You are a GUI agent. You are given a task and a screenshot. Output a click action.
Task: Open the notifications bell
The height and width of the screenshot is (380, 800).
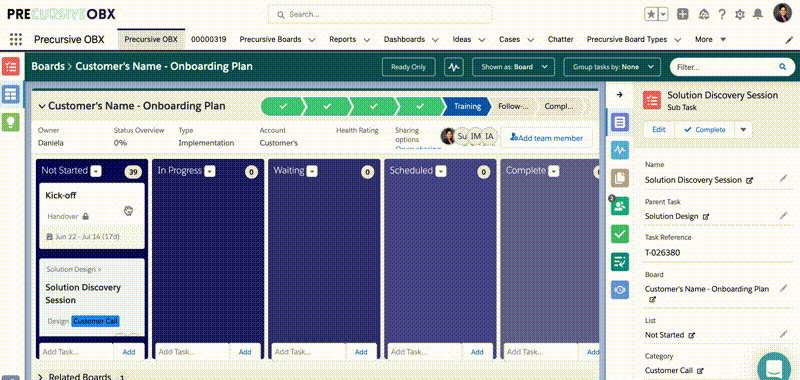pos(758,14)
